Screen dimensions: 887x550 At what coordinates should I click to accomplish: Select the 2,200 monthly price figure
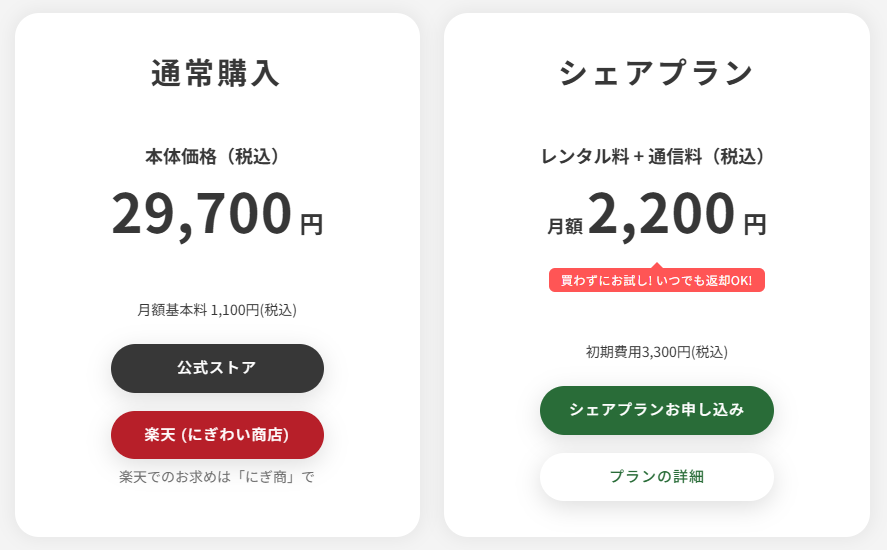661,214
